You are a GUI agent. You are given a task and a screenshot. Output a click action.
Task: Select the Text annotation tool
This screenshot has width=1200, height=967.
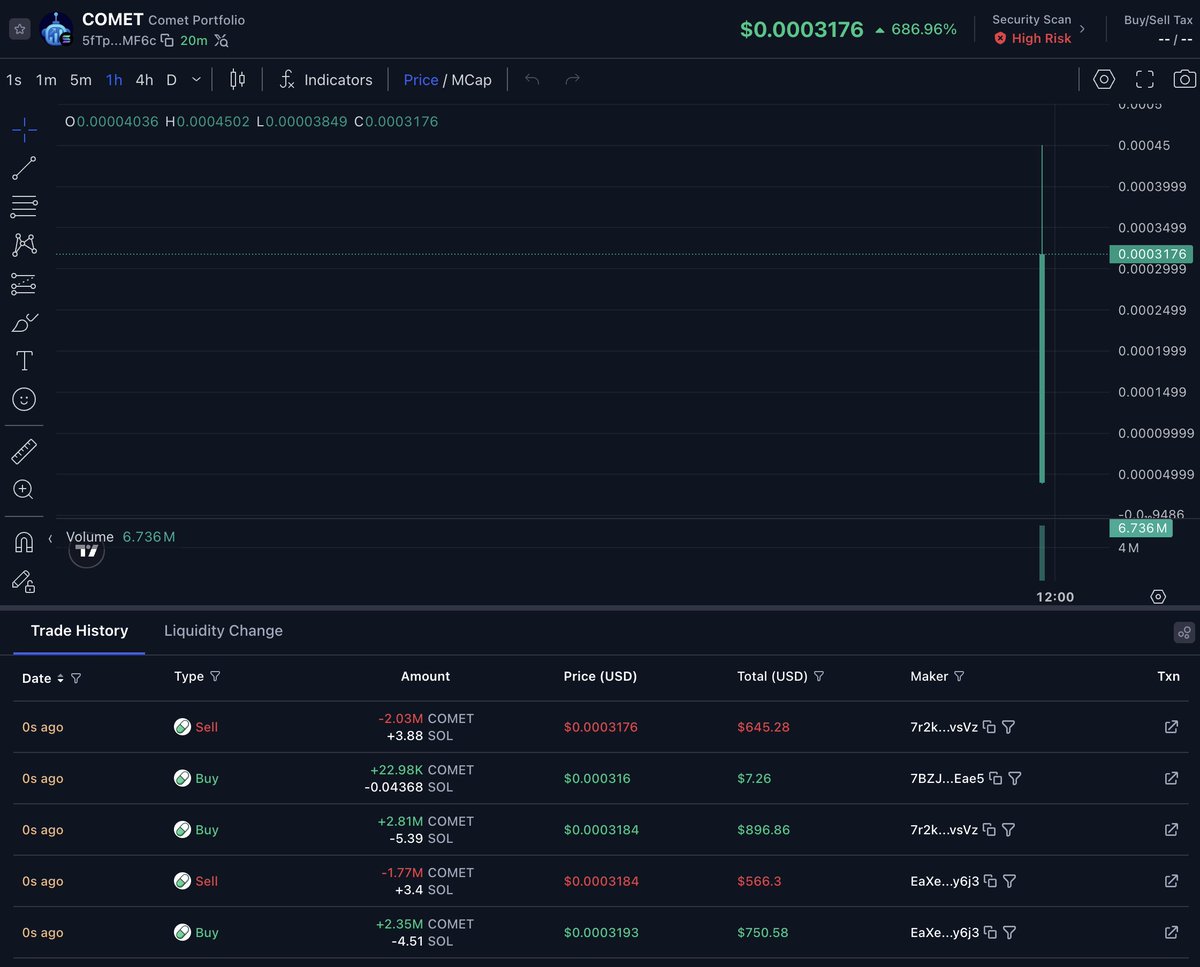pos(24,361)
